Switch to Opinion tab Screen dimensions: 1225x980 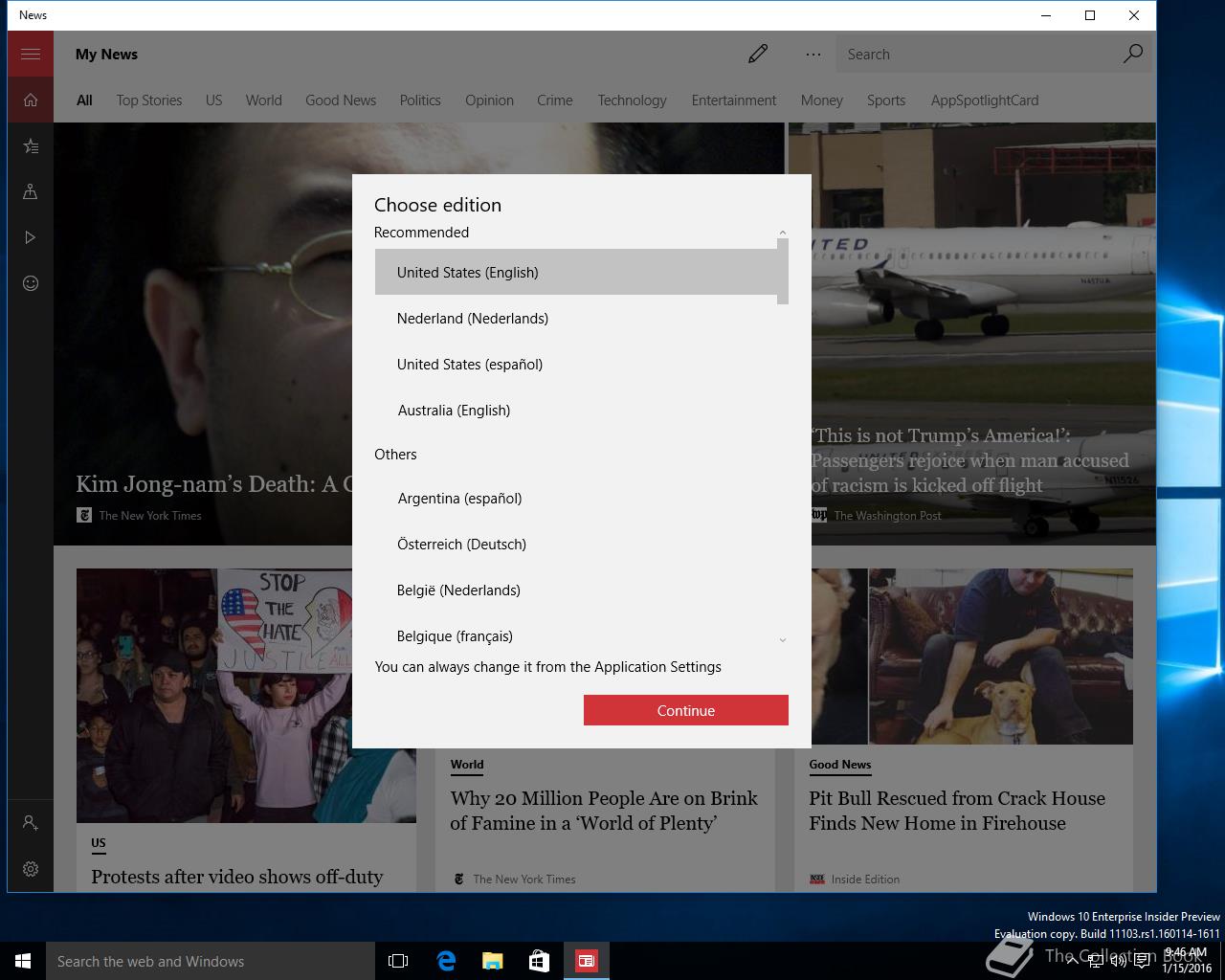click(489, 100)
